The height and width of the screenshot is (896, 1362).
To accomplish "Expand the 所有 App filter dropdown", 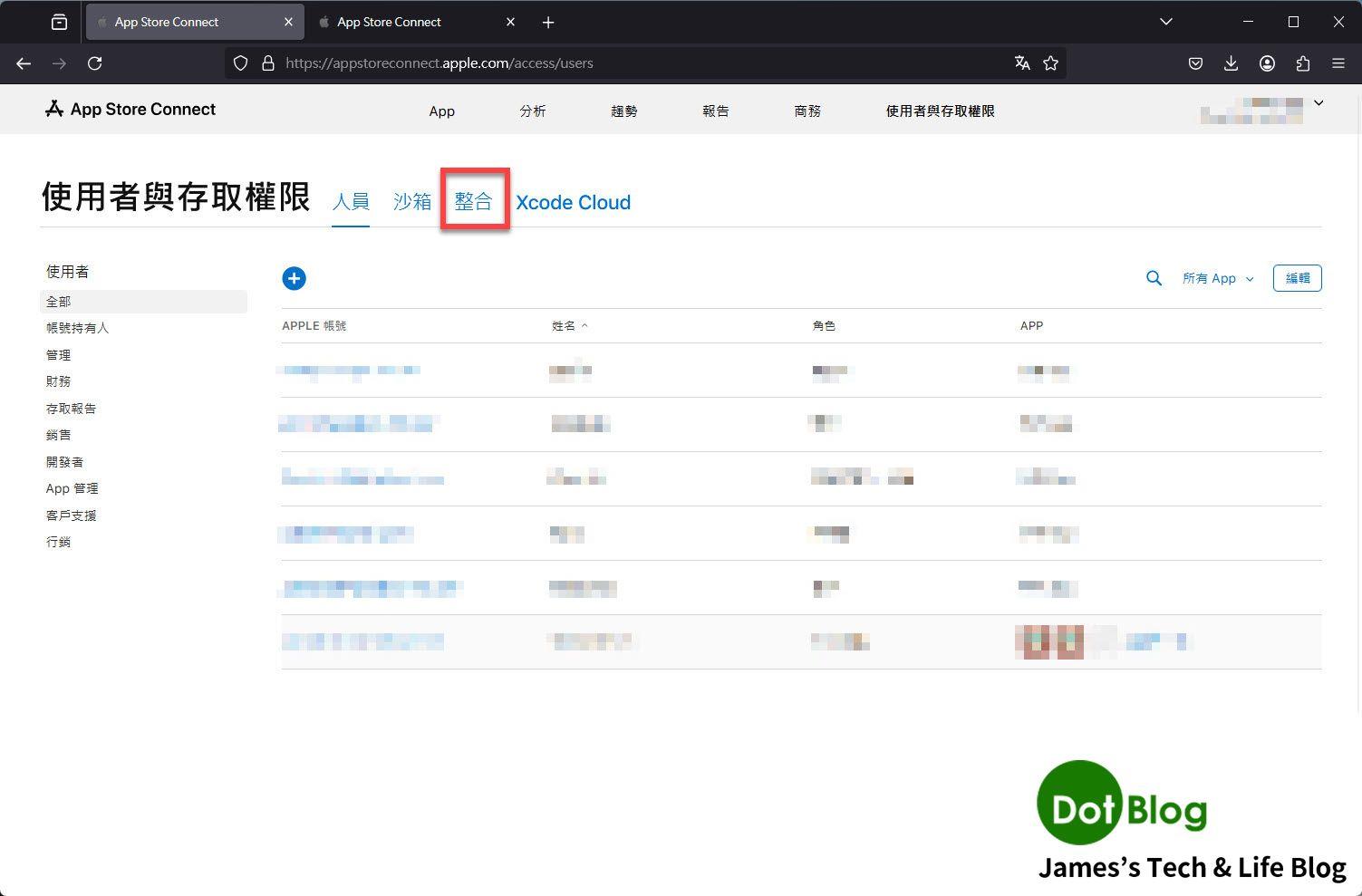I will coord(1218,278).
